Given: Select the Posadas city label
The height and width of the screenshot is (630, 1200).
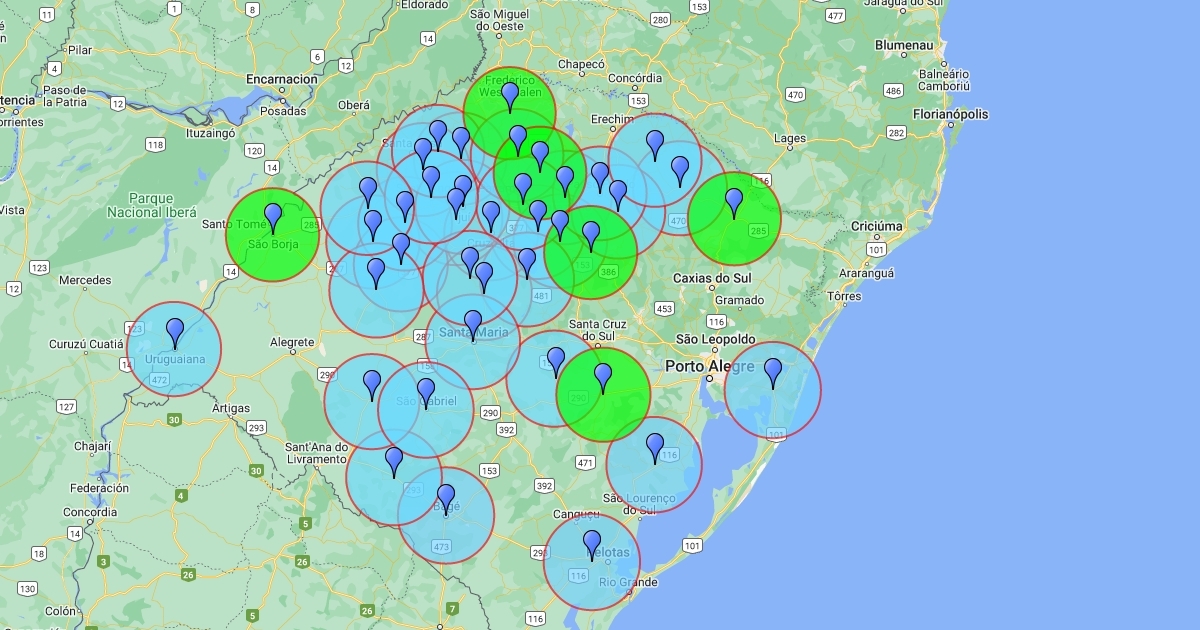Looking at the screenshot, I should click(x=283, y=111).
